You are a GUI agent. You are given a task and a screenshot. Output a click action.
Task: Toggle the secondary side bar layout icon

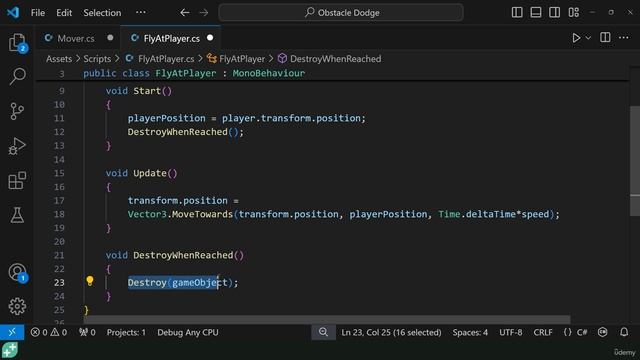(554, 12)
